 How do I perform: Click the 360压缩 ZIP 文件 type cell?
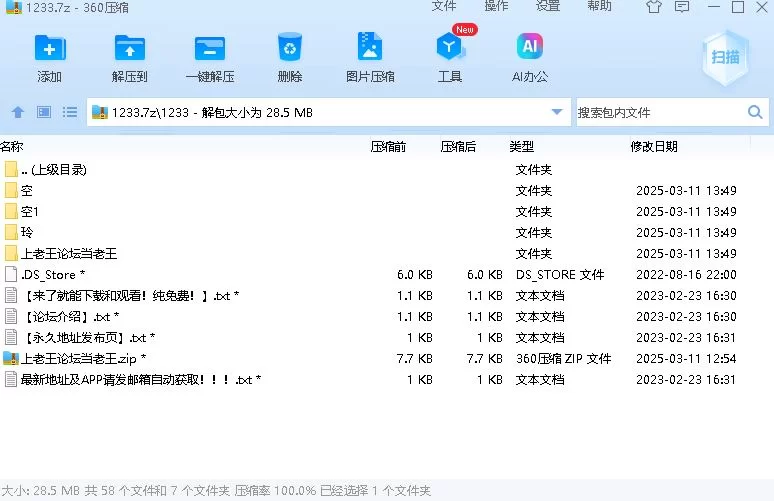pyautogui.click(x=564, y=358)
